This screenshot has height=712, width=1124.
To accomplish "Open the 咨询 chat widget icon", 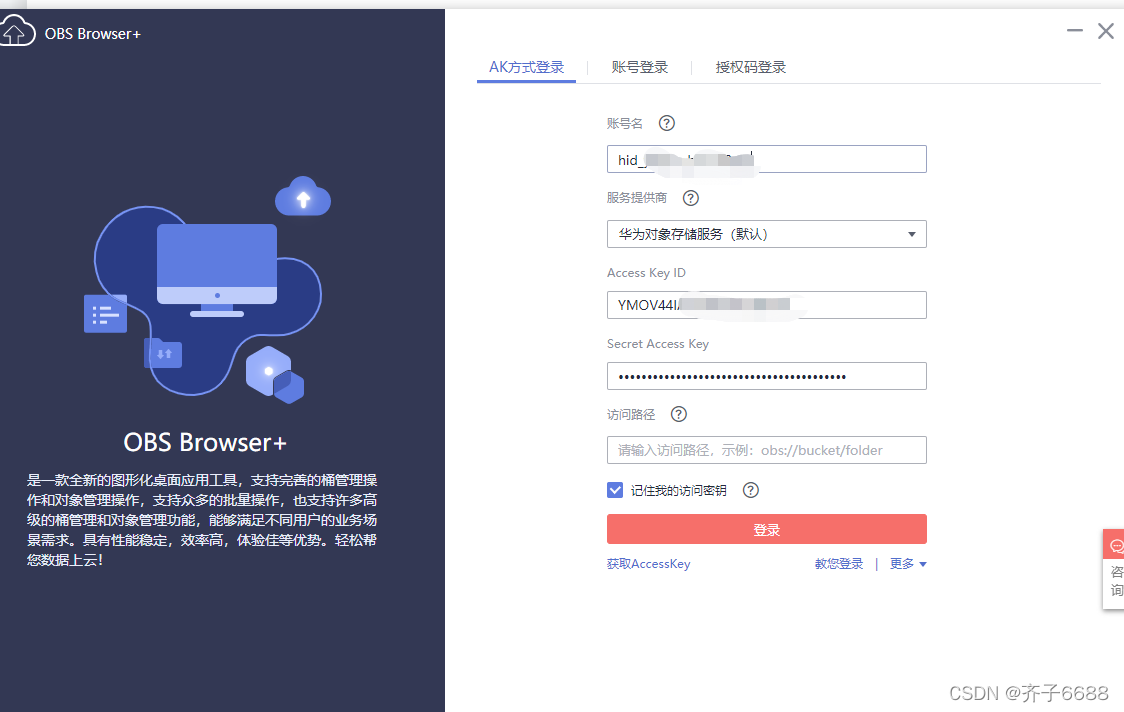I will pos(1116,546).
